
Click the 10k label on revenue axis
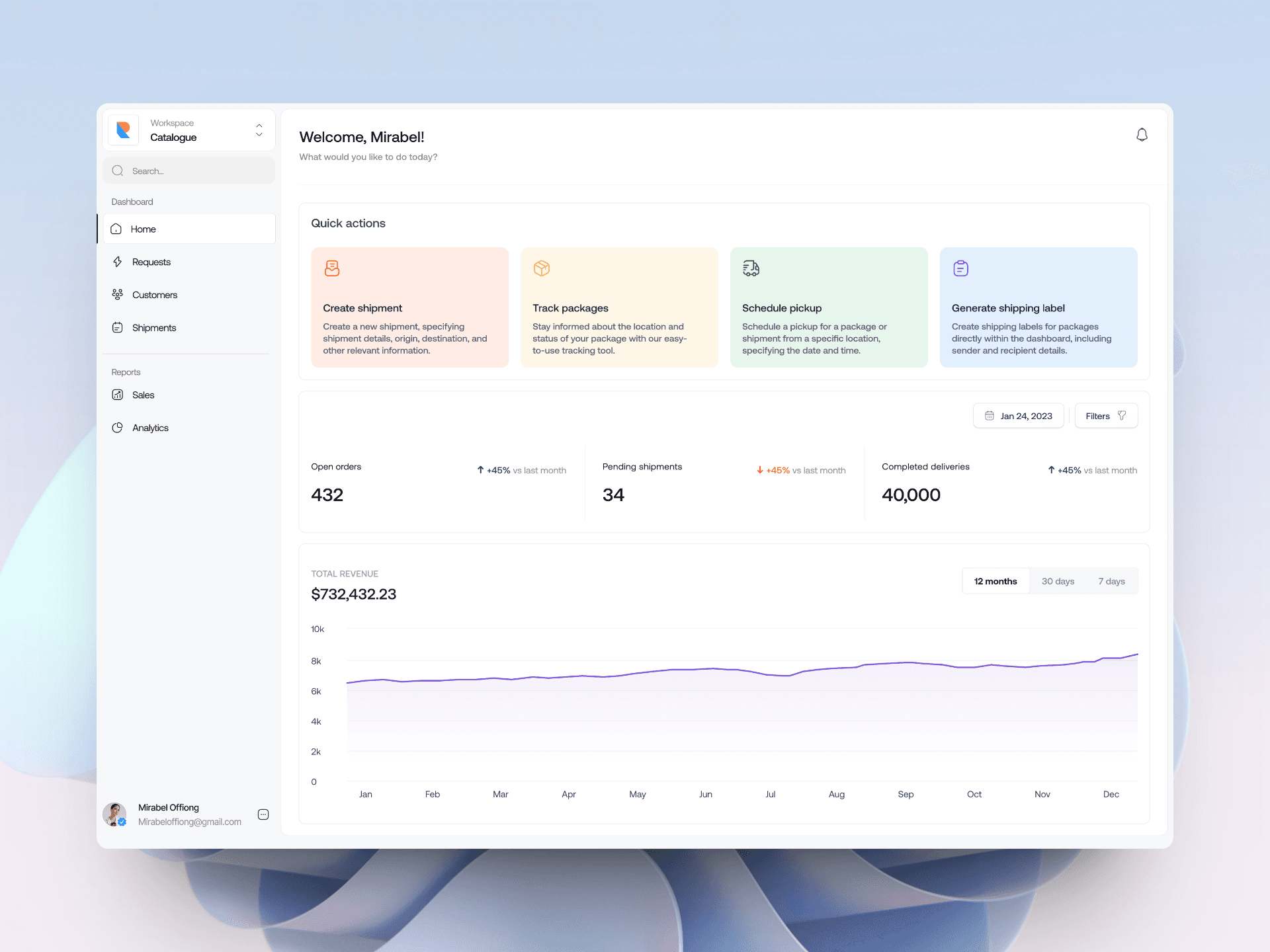tap(317, 629)
